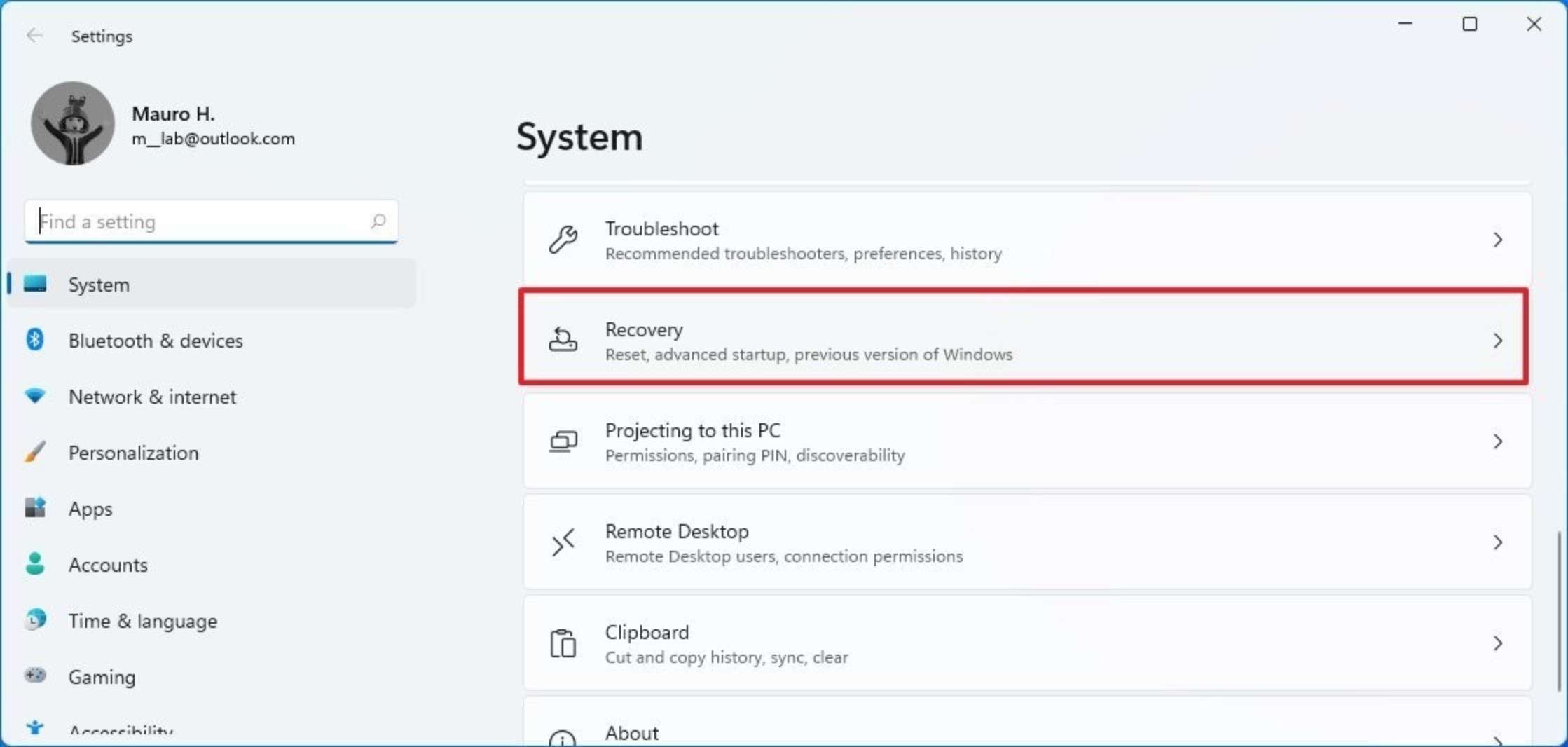
Task: Expand Troubleshoot via its chevron
Action: tap(1498, 240)
